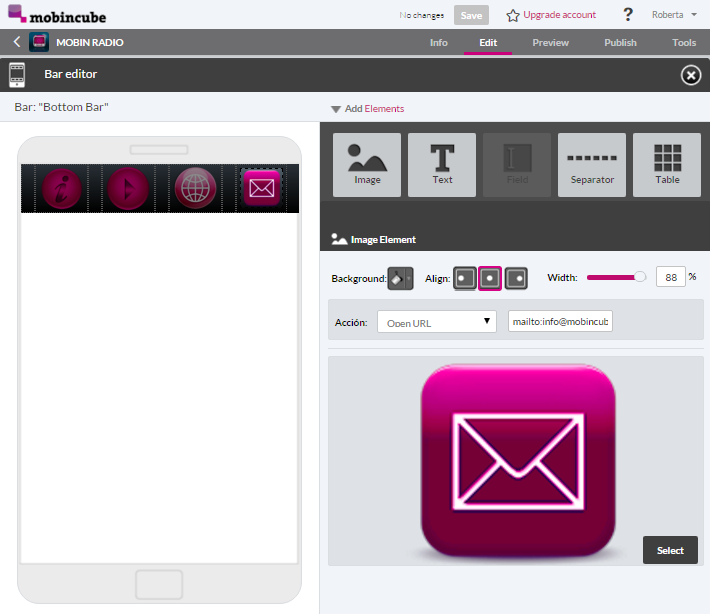Add a Table element
The image size is (710, 614).
click(x=667, y=165)
